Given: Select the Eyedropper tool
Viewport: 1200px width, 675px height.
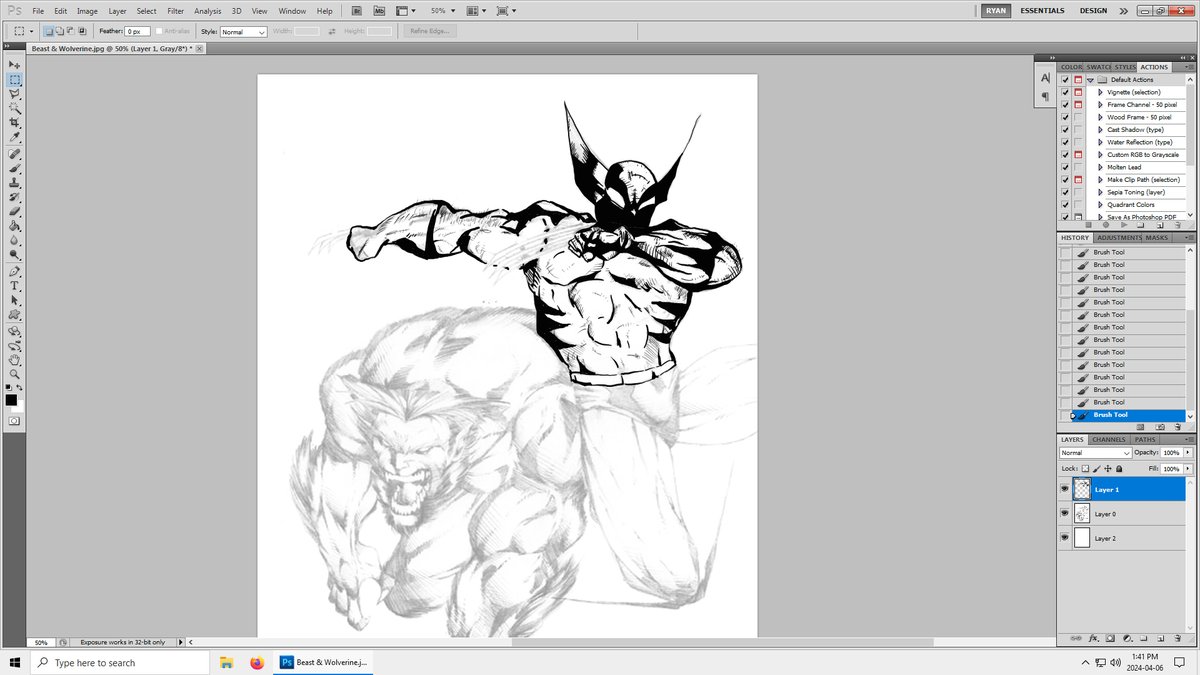Looking at the screenshot, I should pyautogui.click(x=15, y=137).
